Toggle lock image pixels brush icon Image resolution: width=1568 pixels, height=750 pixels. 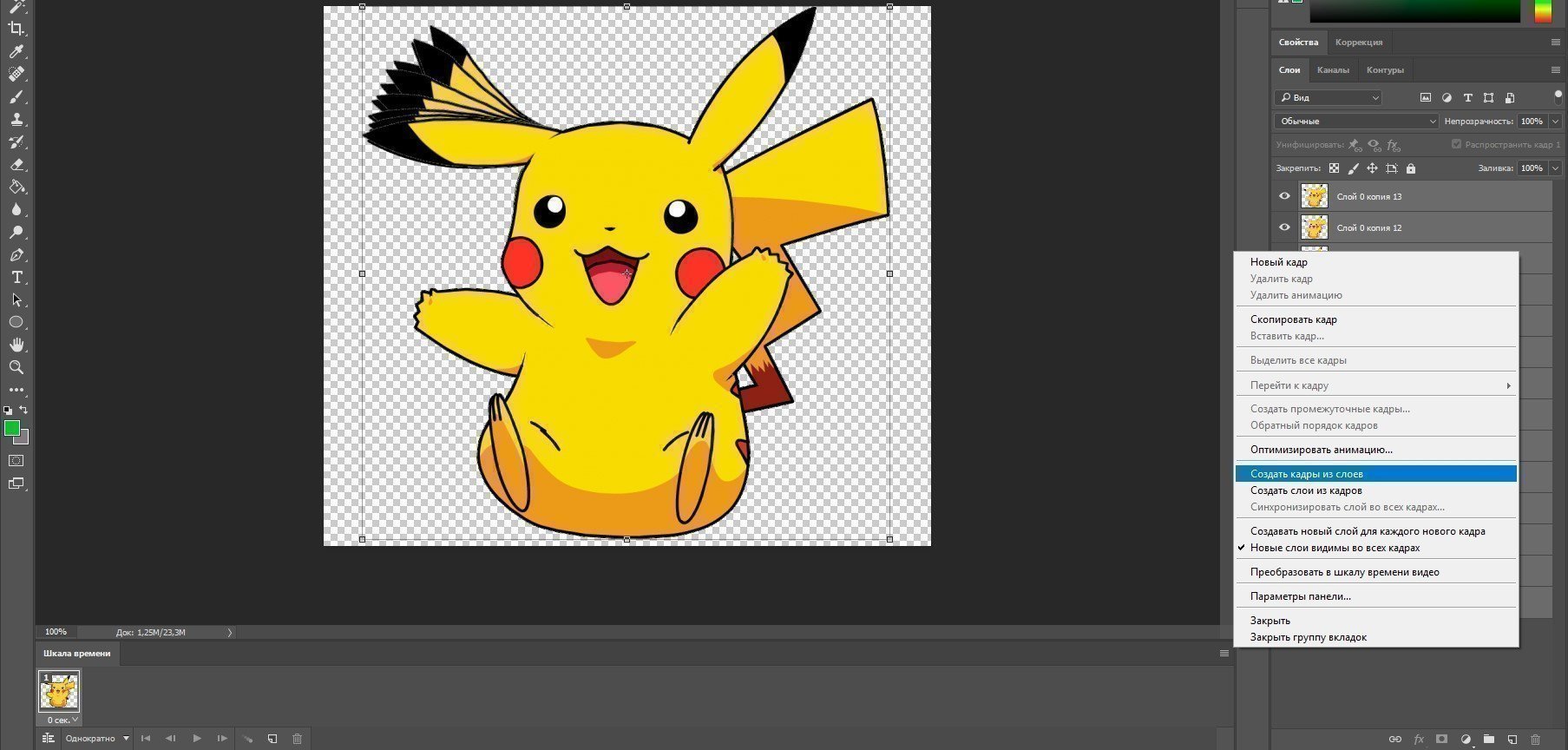tap(1353, 168)
